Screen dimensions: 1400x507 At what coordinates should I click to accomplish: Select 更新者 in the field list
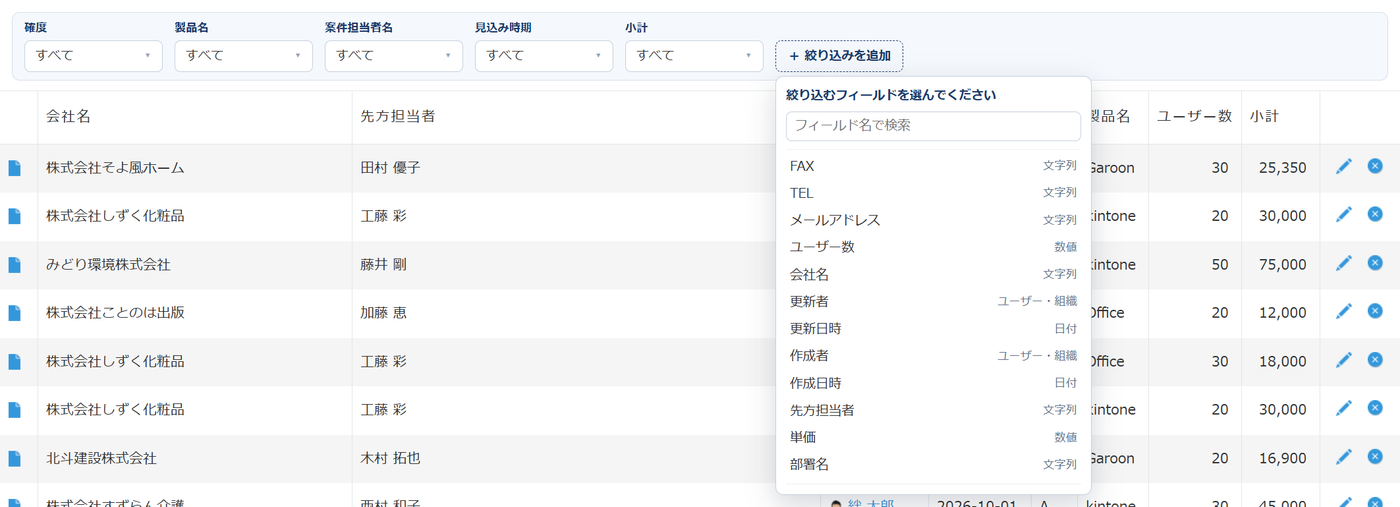tap(933, 301)
